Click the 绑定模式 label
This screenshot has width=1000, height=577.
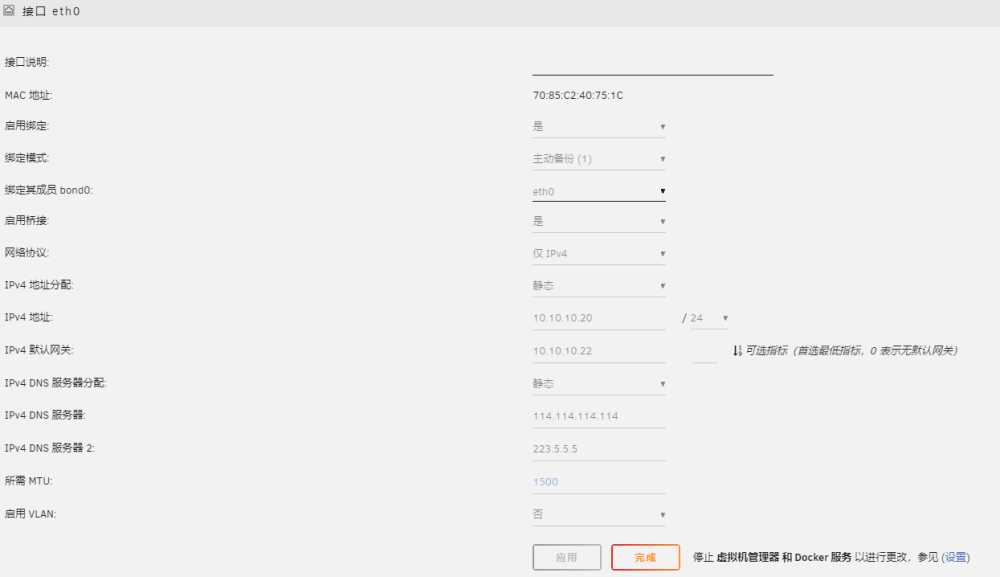click(x=27, y=158)
